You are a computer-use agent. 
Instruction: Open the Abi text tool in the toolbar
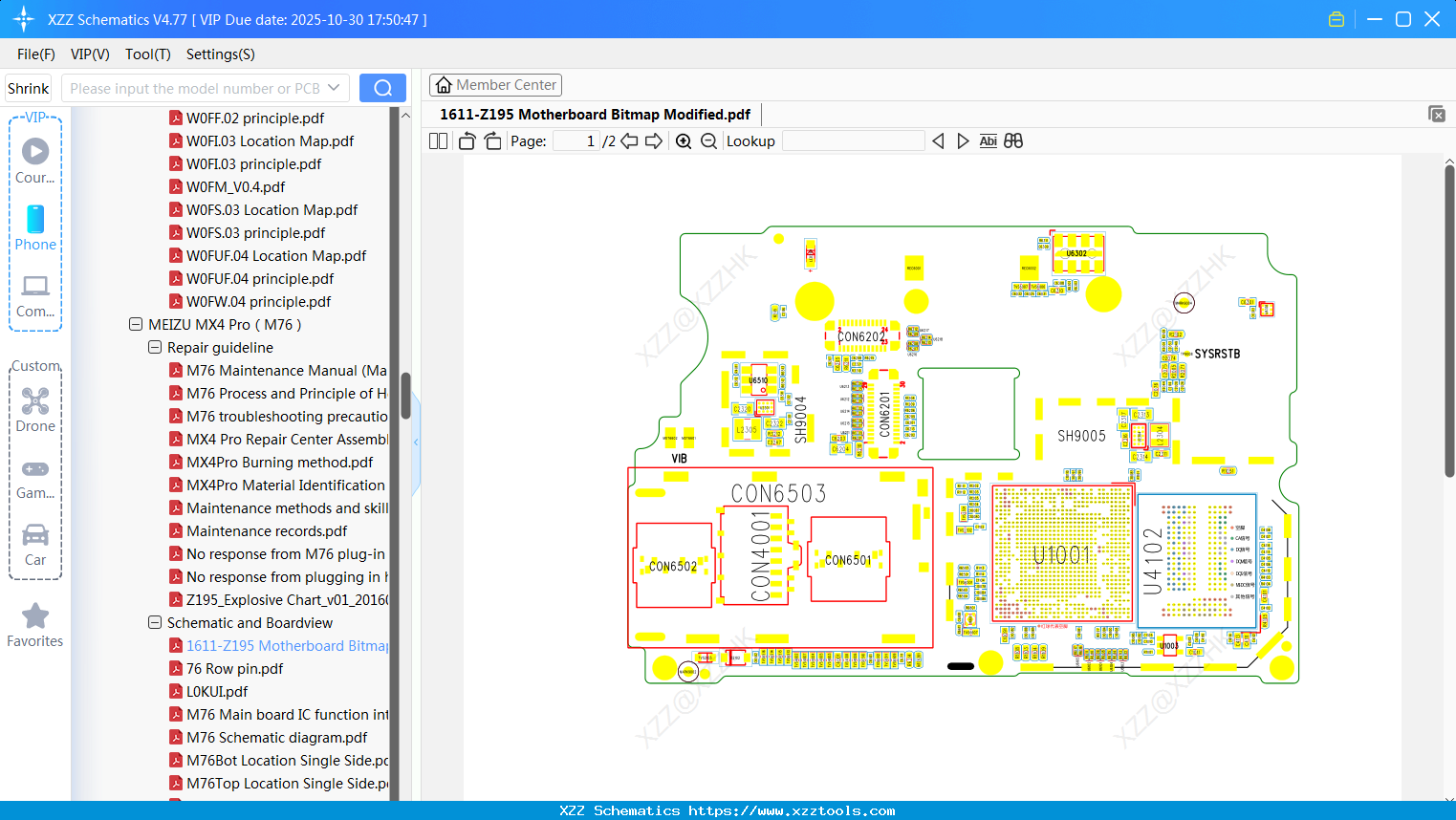(988, 140)
